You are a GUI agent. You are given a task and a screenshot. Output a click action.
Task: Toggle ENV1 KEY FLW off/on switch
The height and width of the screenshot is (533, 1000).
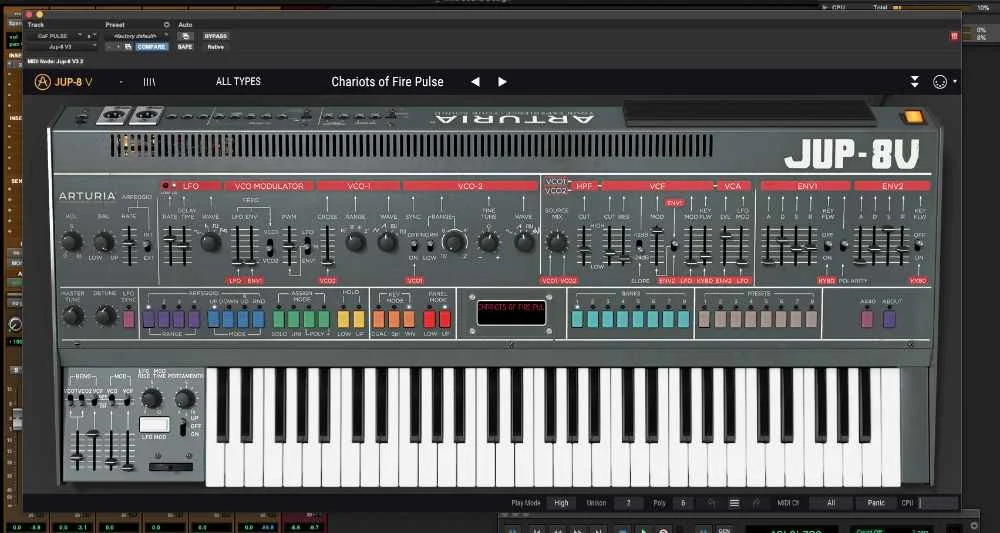pyautogui.click(x=828, y=245)
